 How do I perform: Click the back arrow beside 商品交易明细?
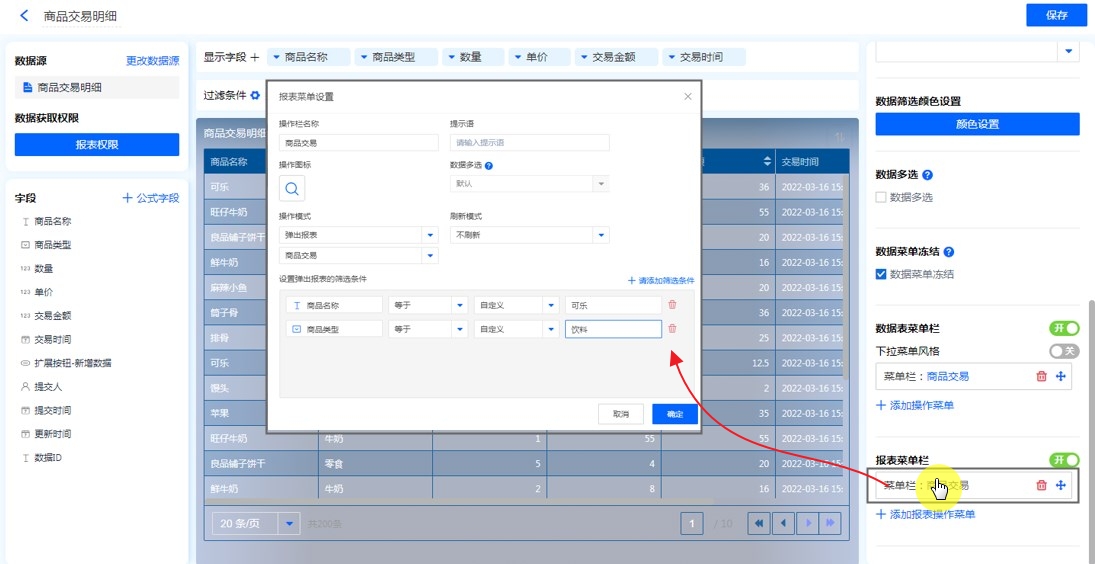pos(24,16)
